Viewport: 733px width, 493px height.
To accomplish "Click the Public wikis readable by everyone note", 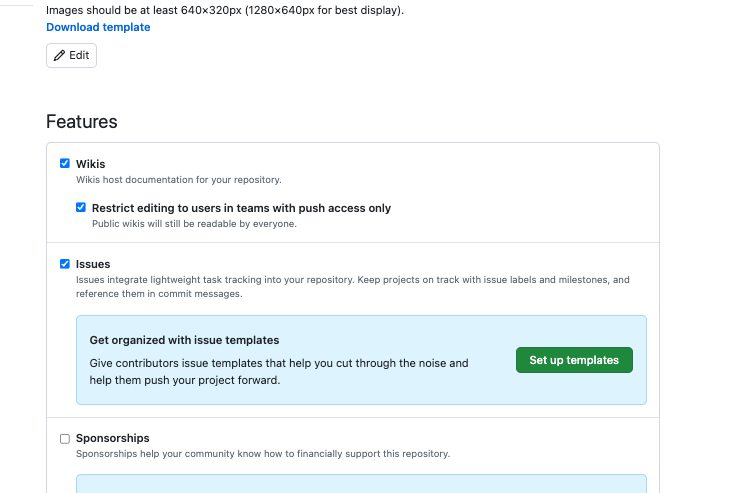I will coord(194,224).
